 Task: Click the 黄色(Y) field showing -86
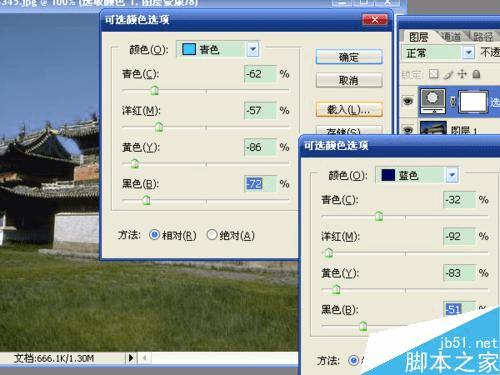[260, 147]
